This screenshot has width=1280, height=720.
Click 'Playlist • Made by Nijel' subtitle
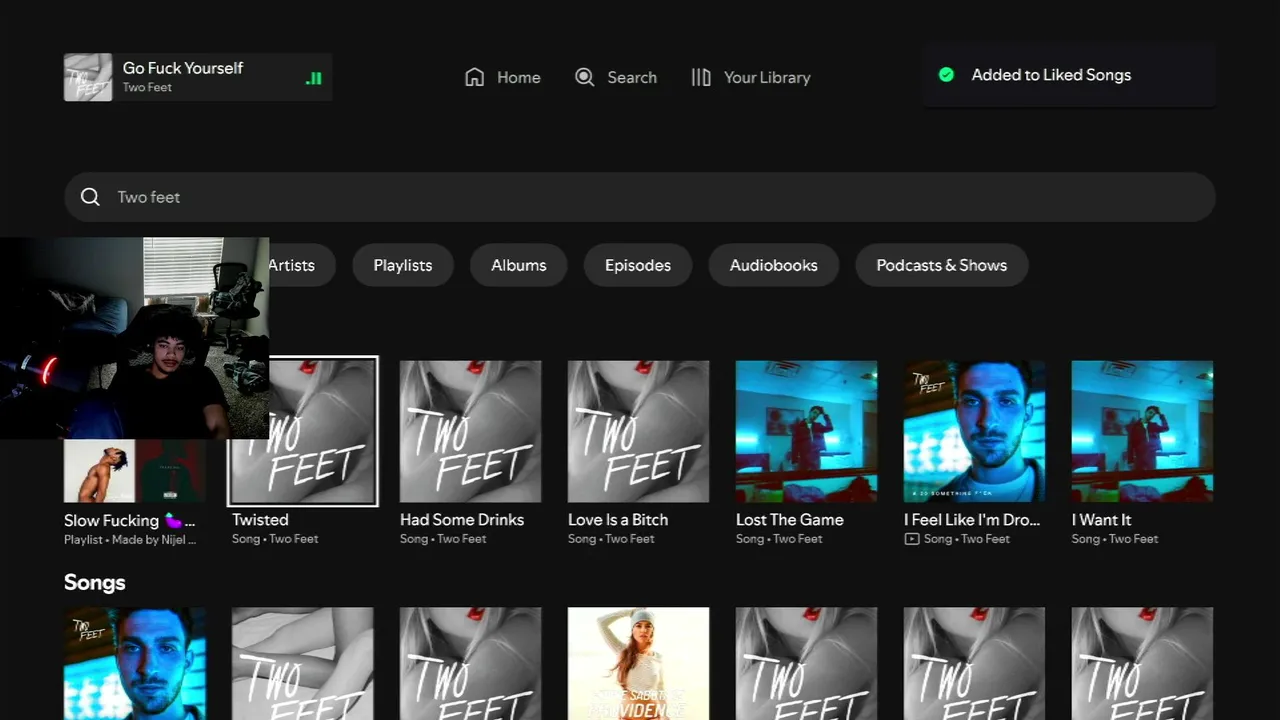(130, 539)
